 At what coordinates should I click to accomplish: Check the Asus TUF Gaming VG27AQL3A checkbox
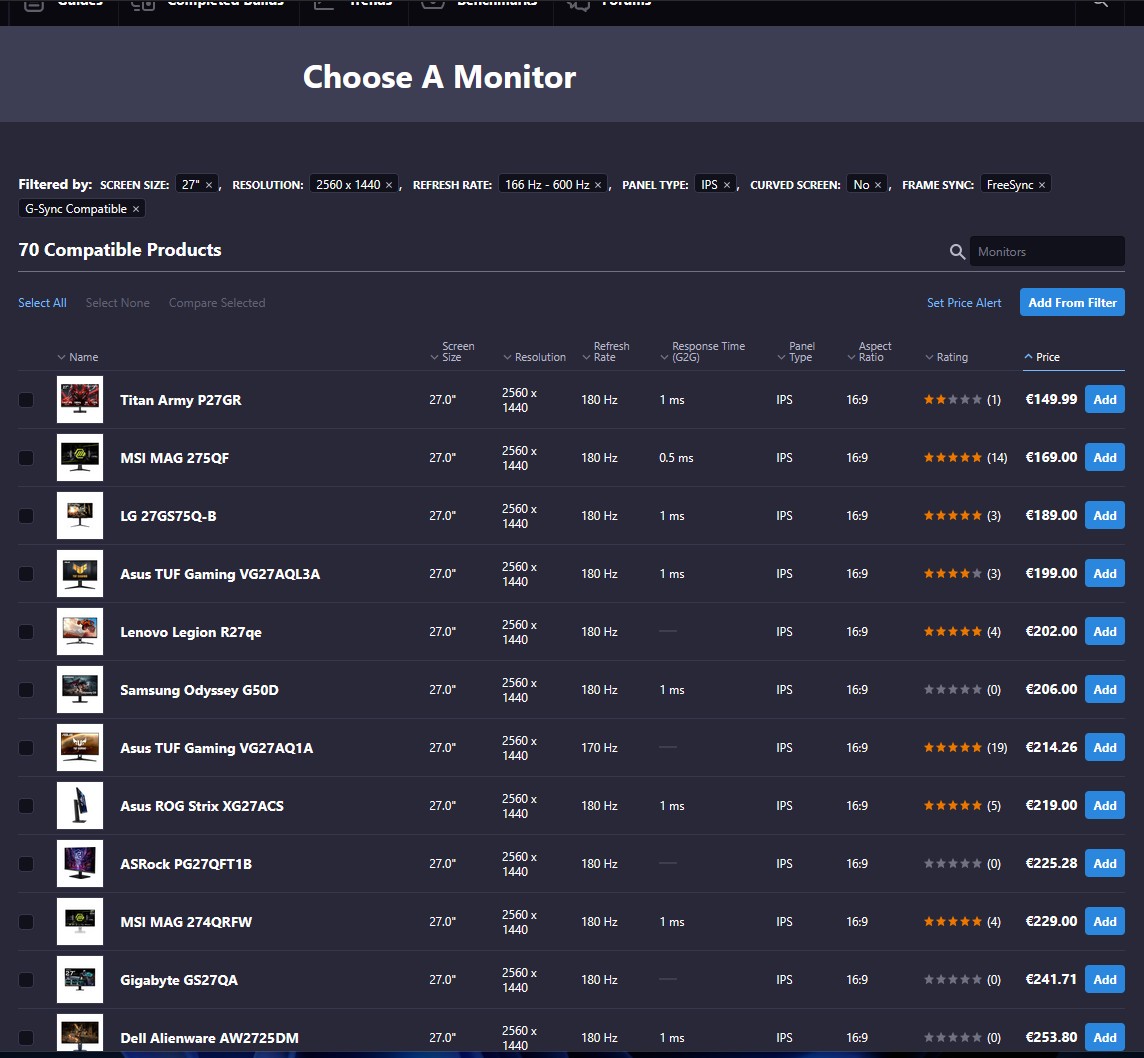(x=26, y=574)
